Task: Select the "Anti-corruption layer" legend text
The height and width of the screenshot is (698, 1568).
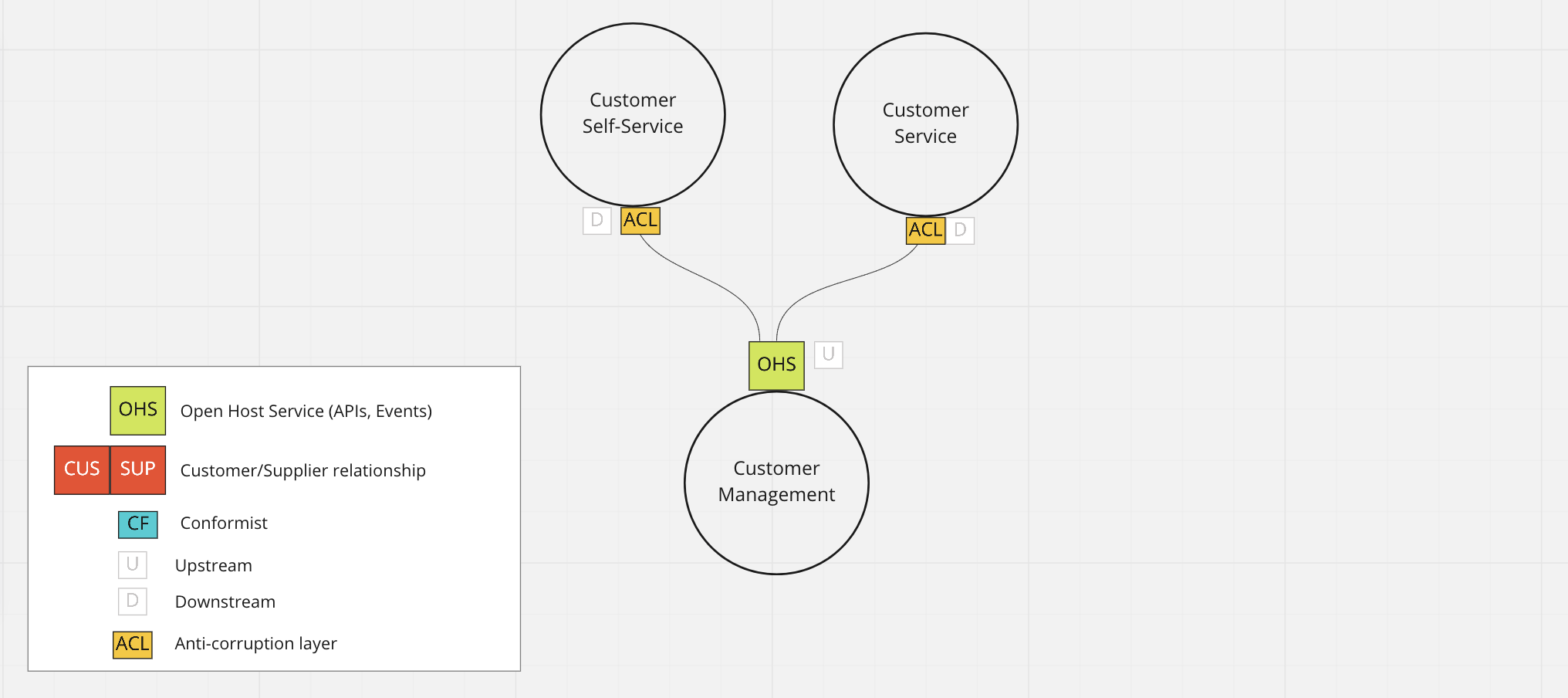Action: pos(255,644)
